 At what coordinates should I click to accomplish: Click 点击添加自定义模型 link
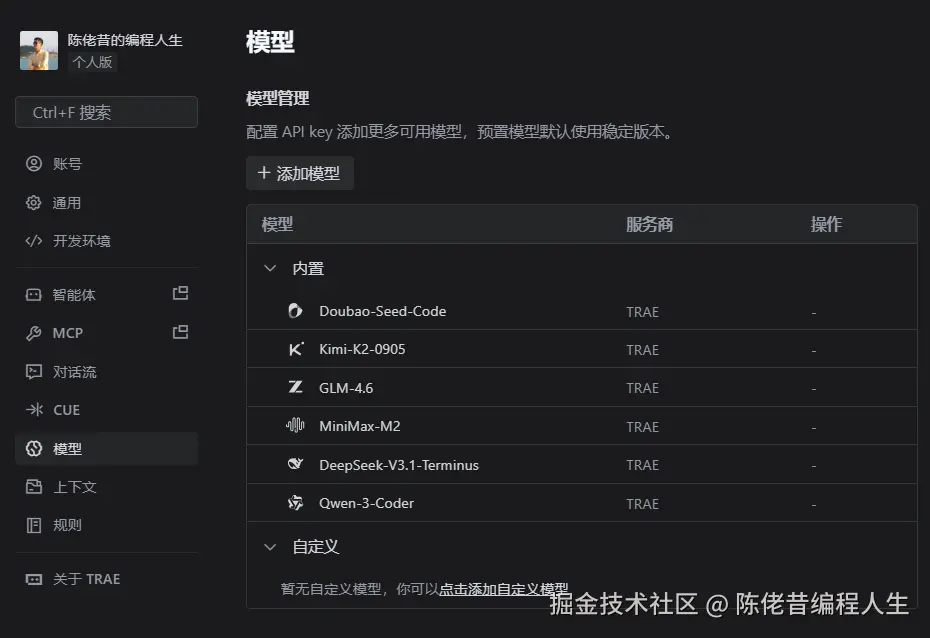504,589
